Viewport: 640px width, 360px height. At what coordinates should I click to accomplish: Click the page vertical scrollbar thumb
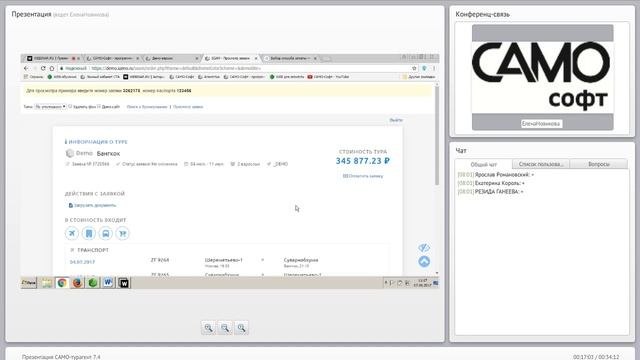(x=437, y=135)
